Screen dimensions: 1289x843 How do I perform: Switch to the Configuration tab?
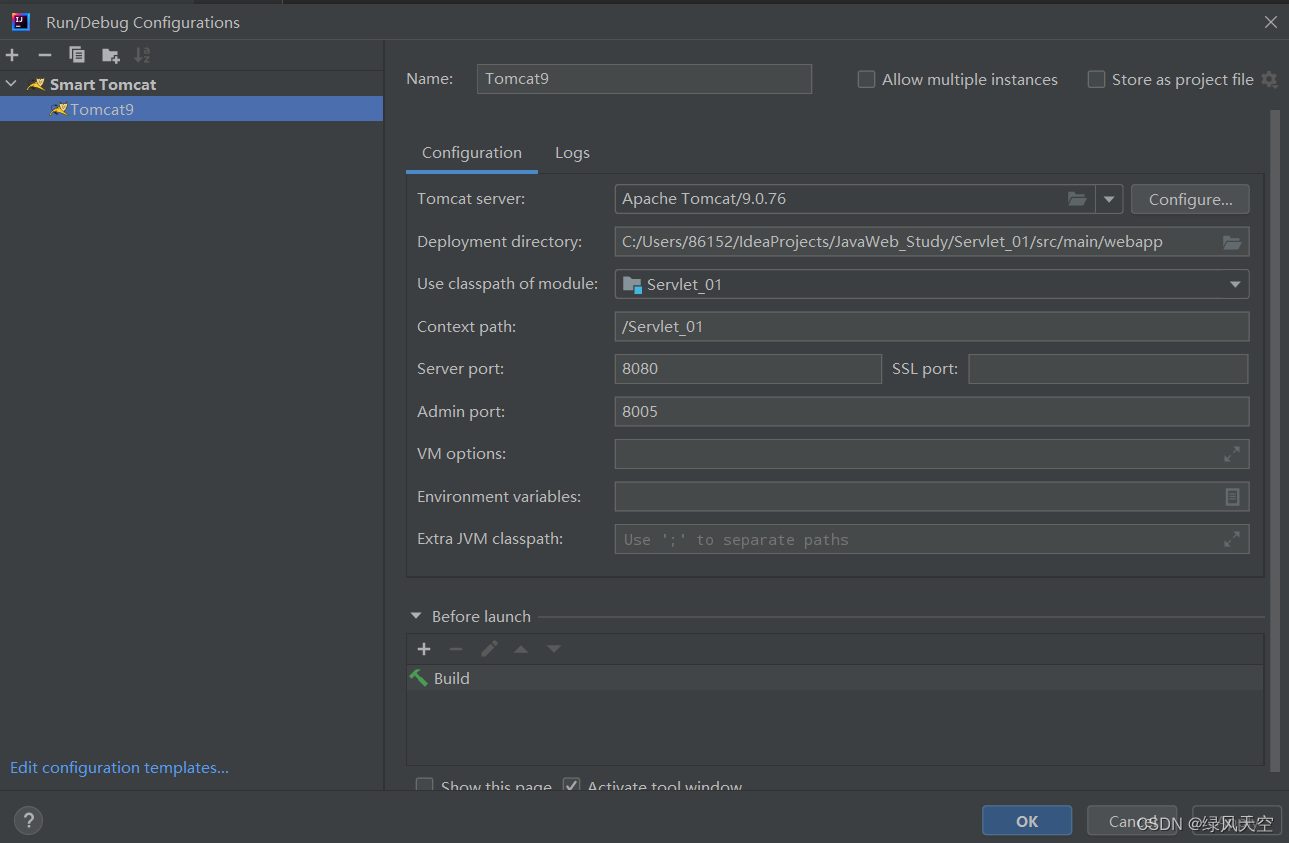pyautogui.click(x=472, y=153)
